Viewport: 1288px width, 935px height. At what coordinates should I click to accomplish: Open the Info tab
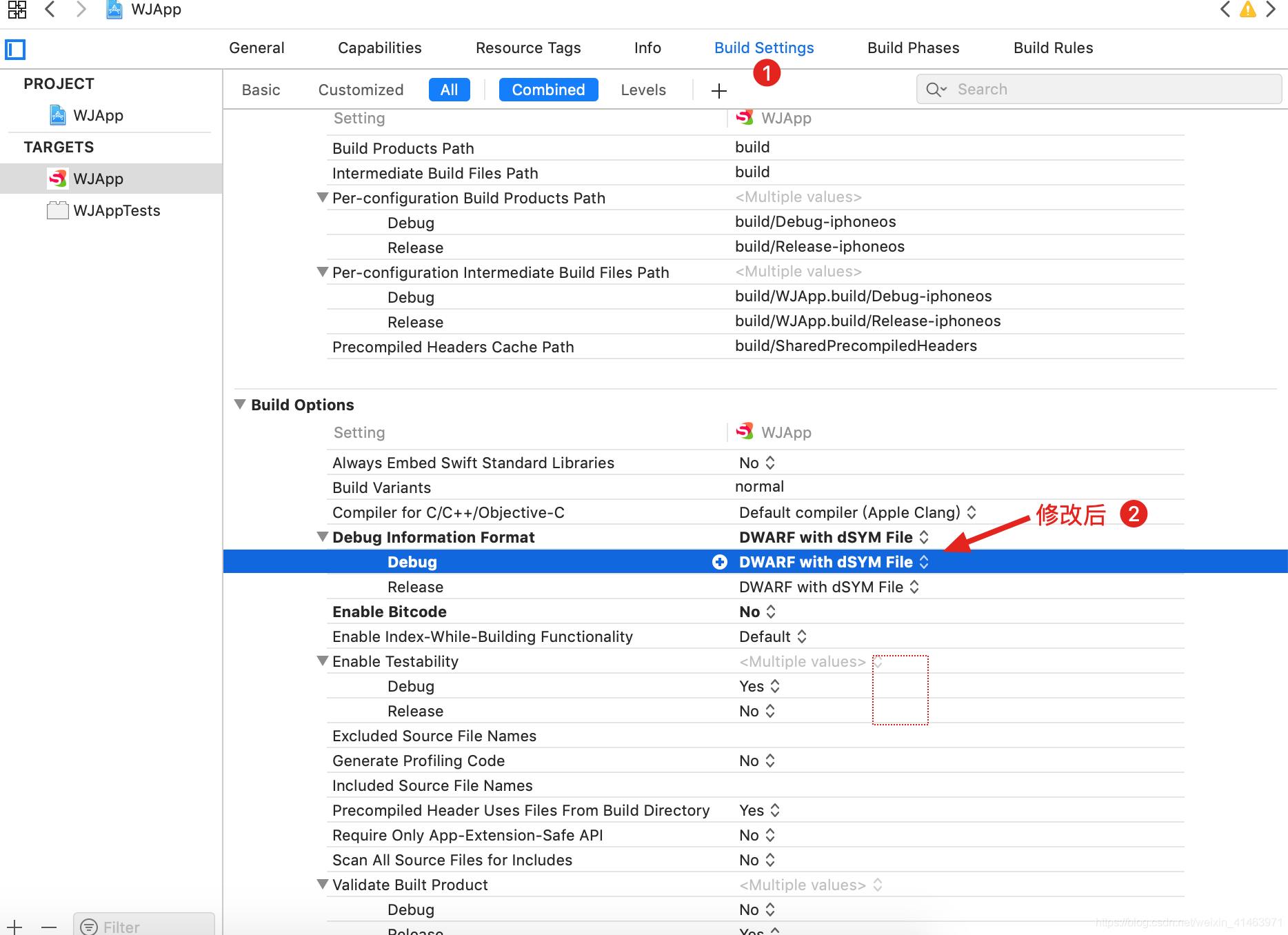(647, 48)
